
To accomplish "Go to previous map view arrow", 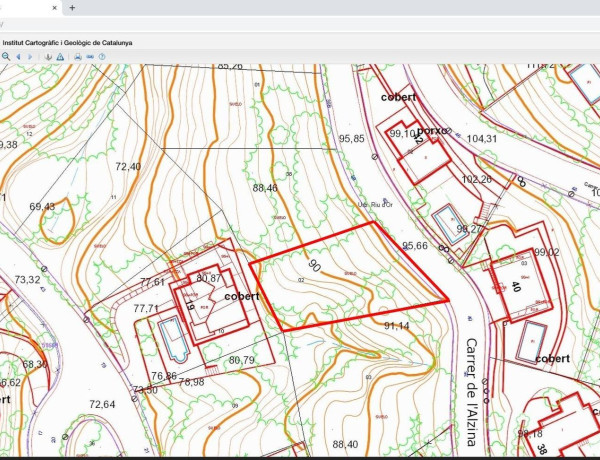I will 18,57.
